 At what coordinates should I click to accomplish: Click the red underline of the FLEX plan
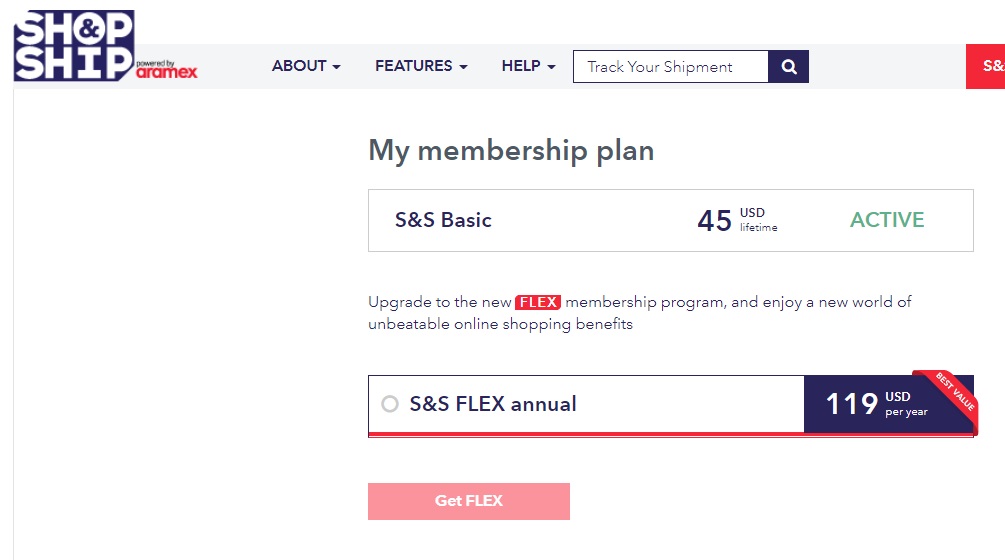(585, 434)
